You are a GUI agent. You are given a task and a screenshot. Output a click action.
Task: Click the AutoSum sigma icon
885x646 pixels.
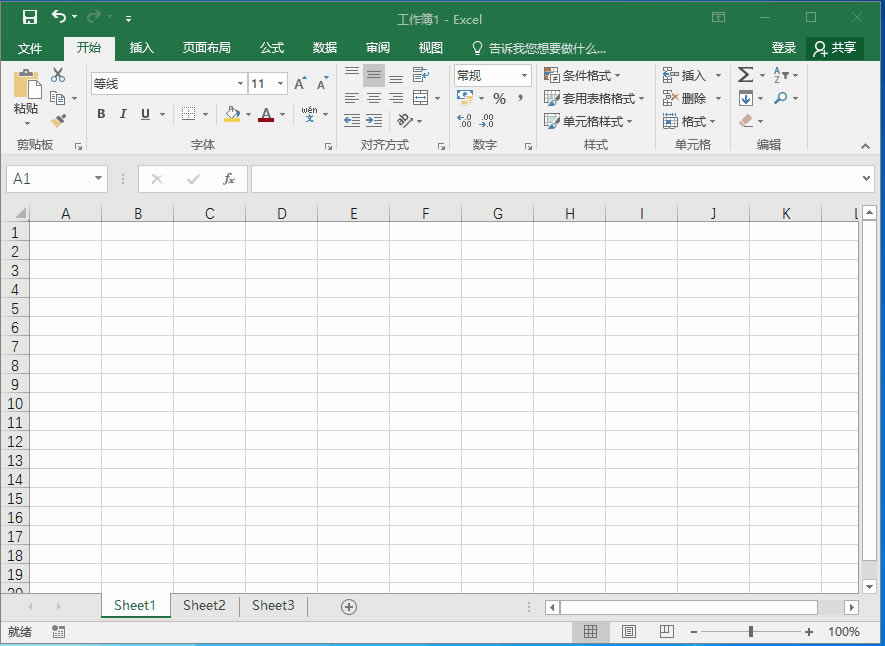[745, 75]
